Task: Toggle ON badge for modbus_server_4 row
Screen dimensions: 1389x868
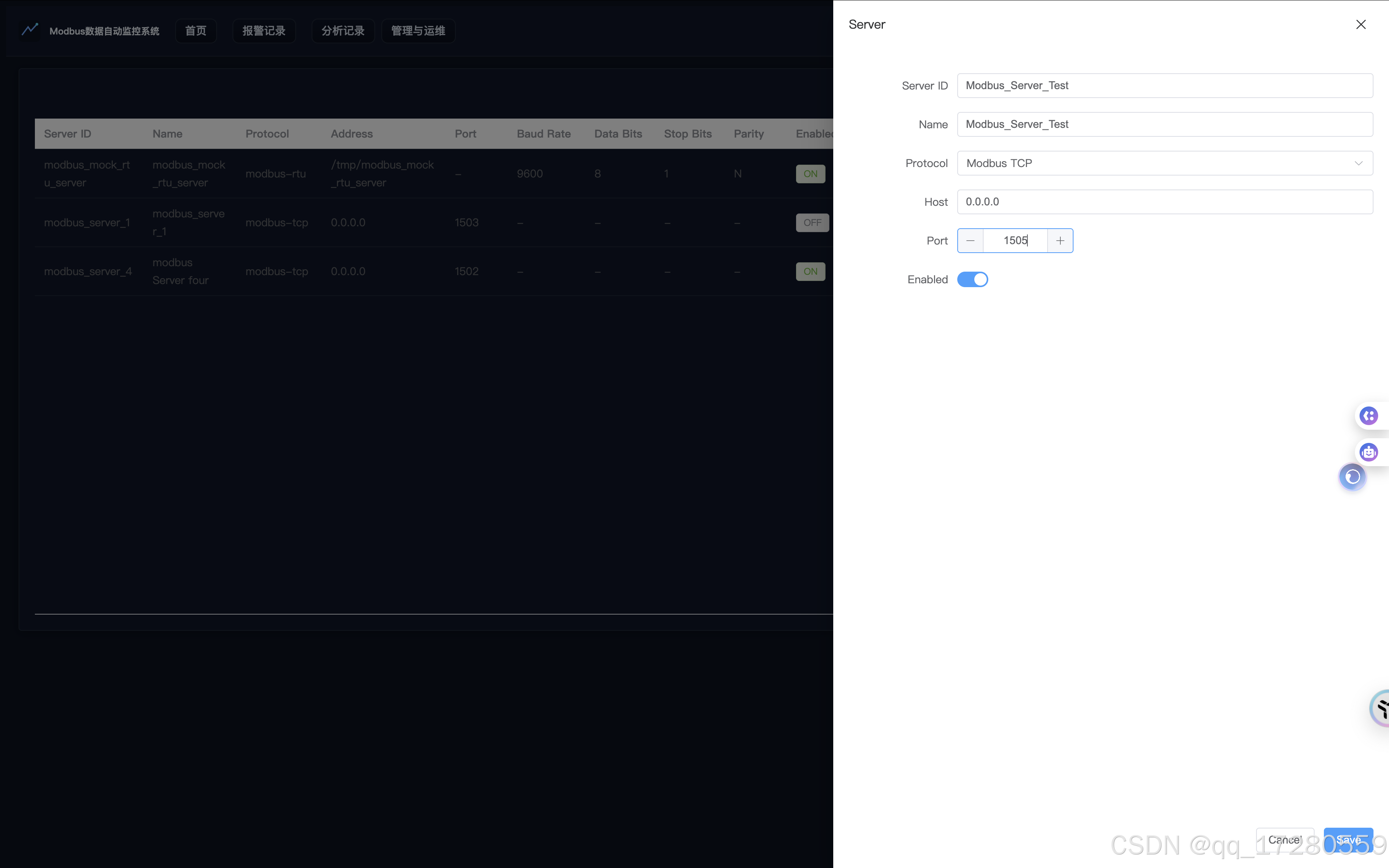Action: tap(810, 272)
